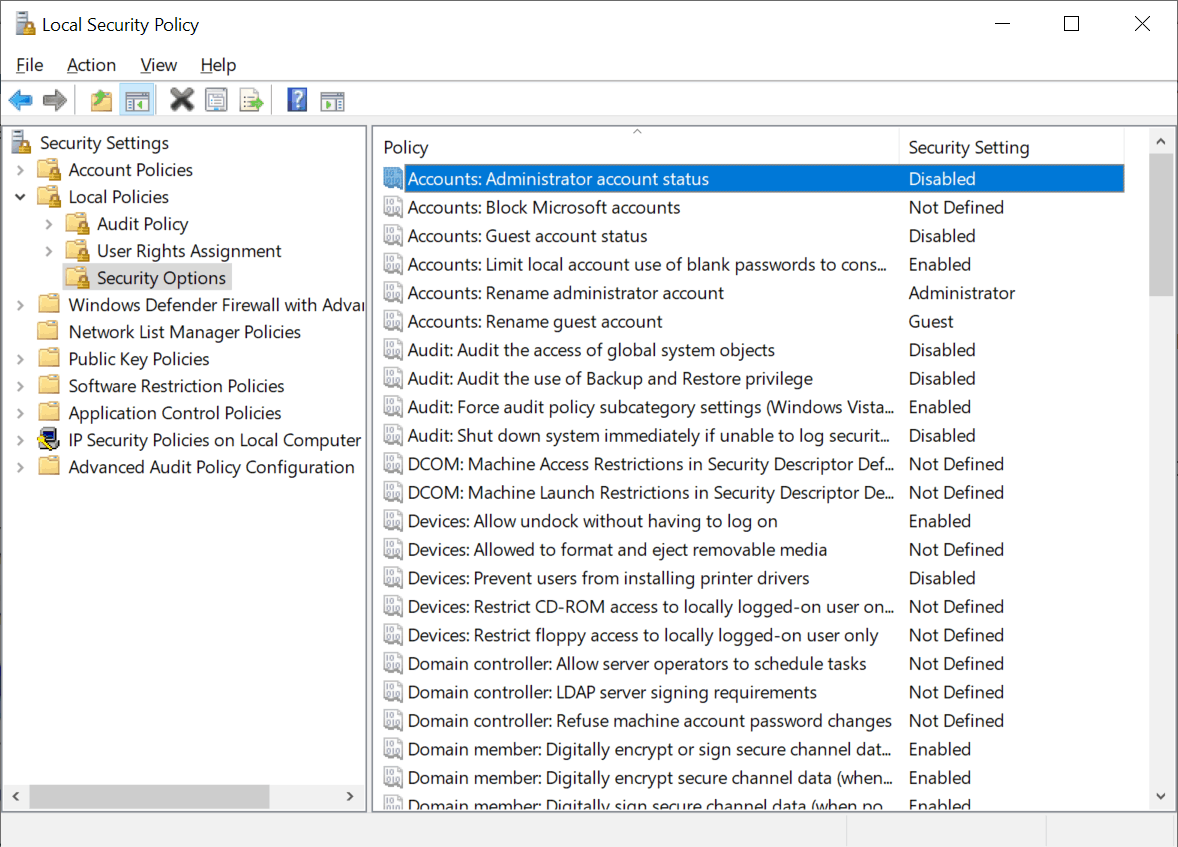
Task: Select the Accounts: Rename guest account policy
Action: [532, 321]
